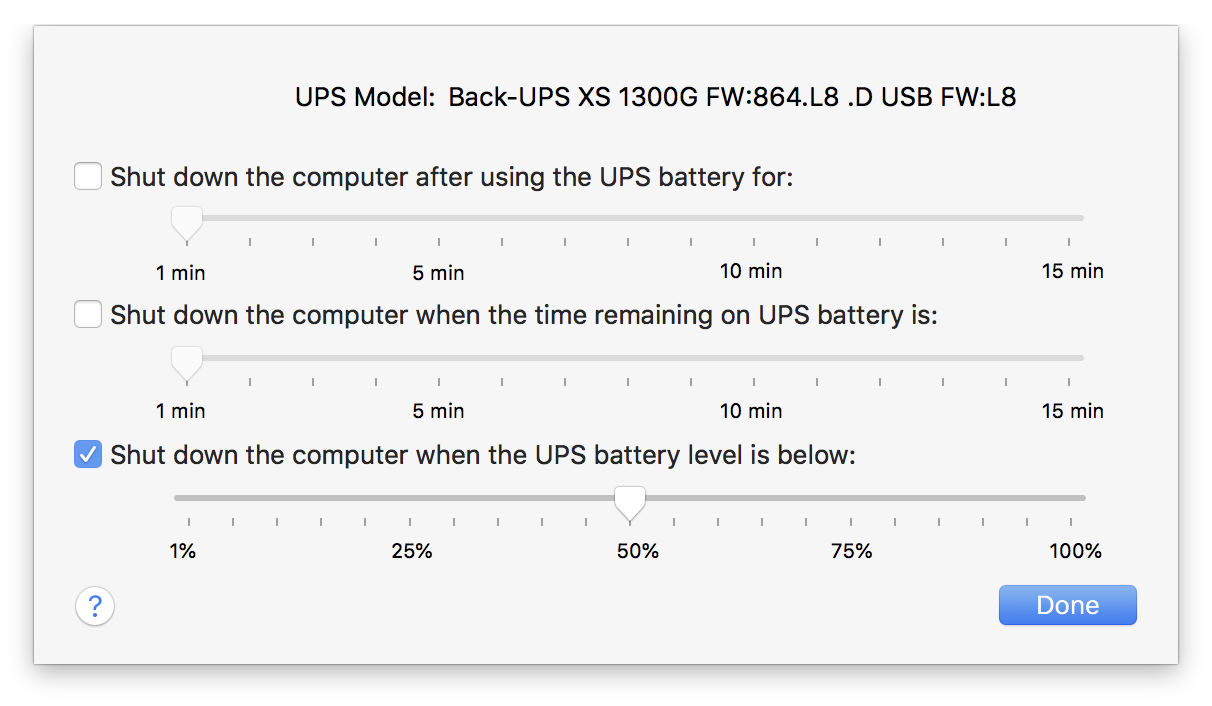
Task: Click the 10 min label under the battery usage slider
Action: [x=751, y=271]
